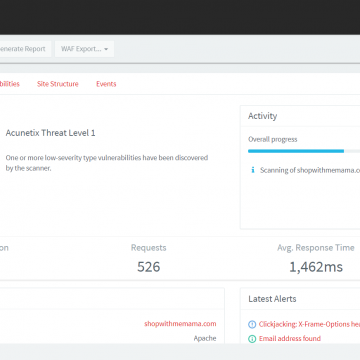This screenshot has width=360, height=360.
Task: Click the Requests count 526
Action: (x=149, y=267)
